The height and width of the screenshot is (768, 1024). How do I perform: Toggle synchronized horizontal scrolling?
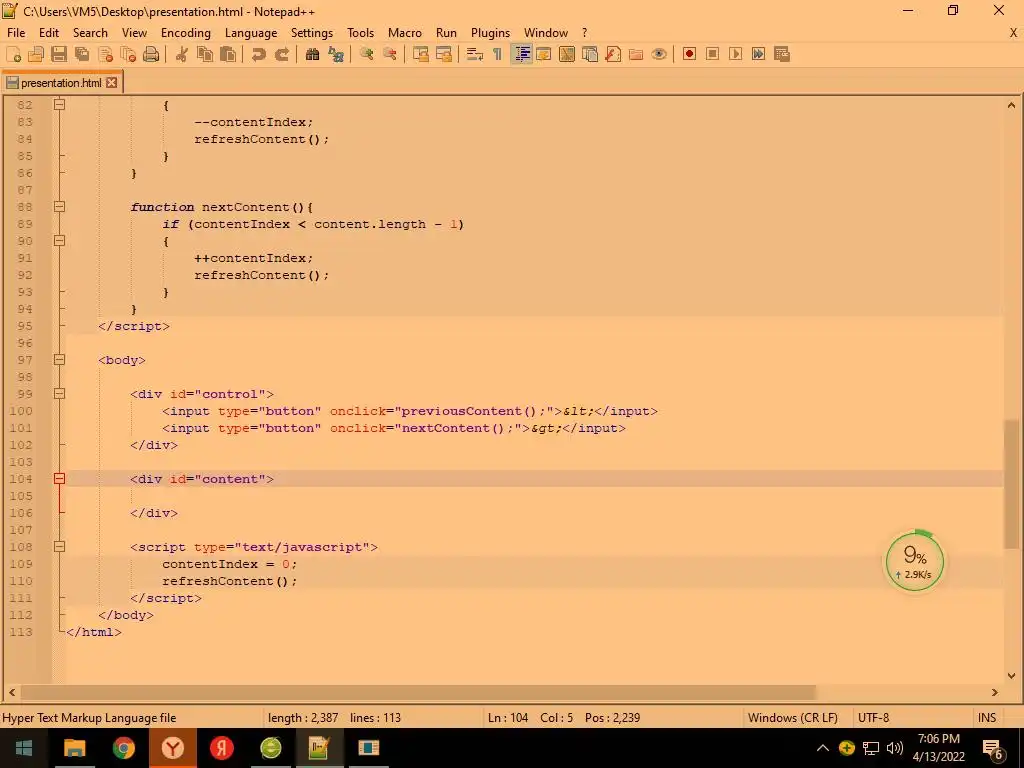tap(443, 54)
